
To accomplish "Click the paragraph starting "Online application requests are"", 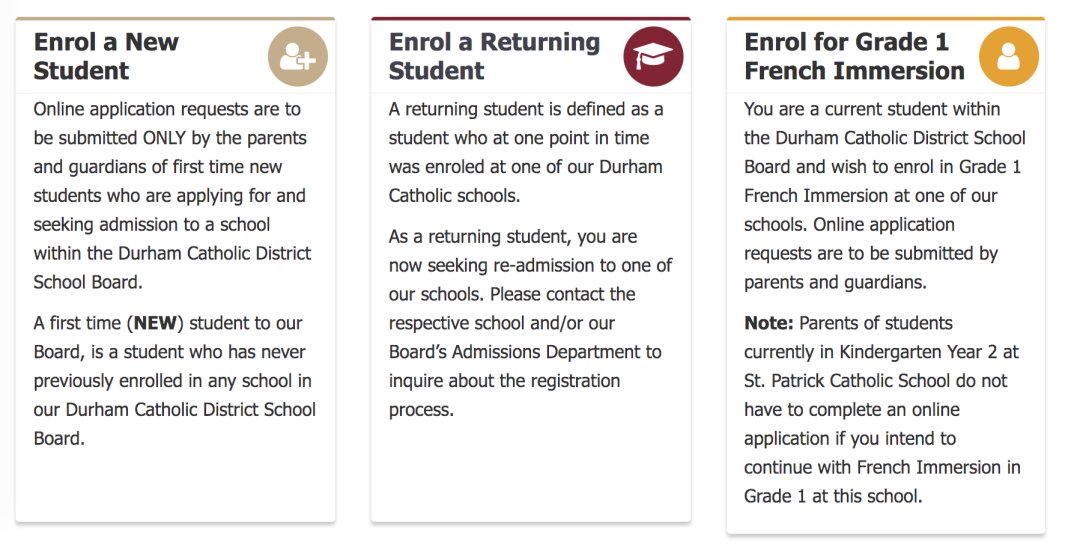I will click(x=170, y=195).
